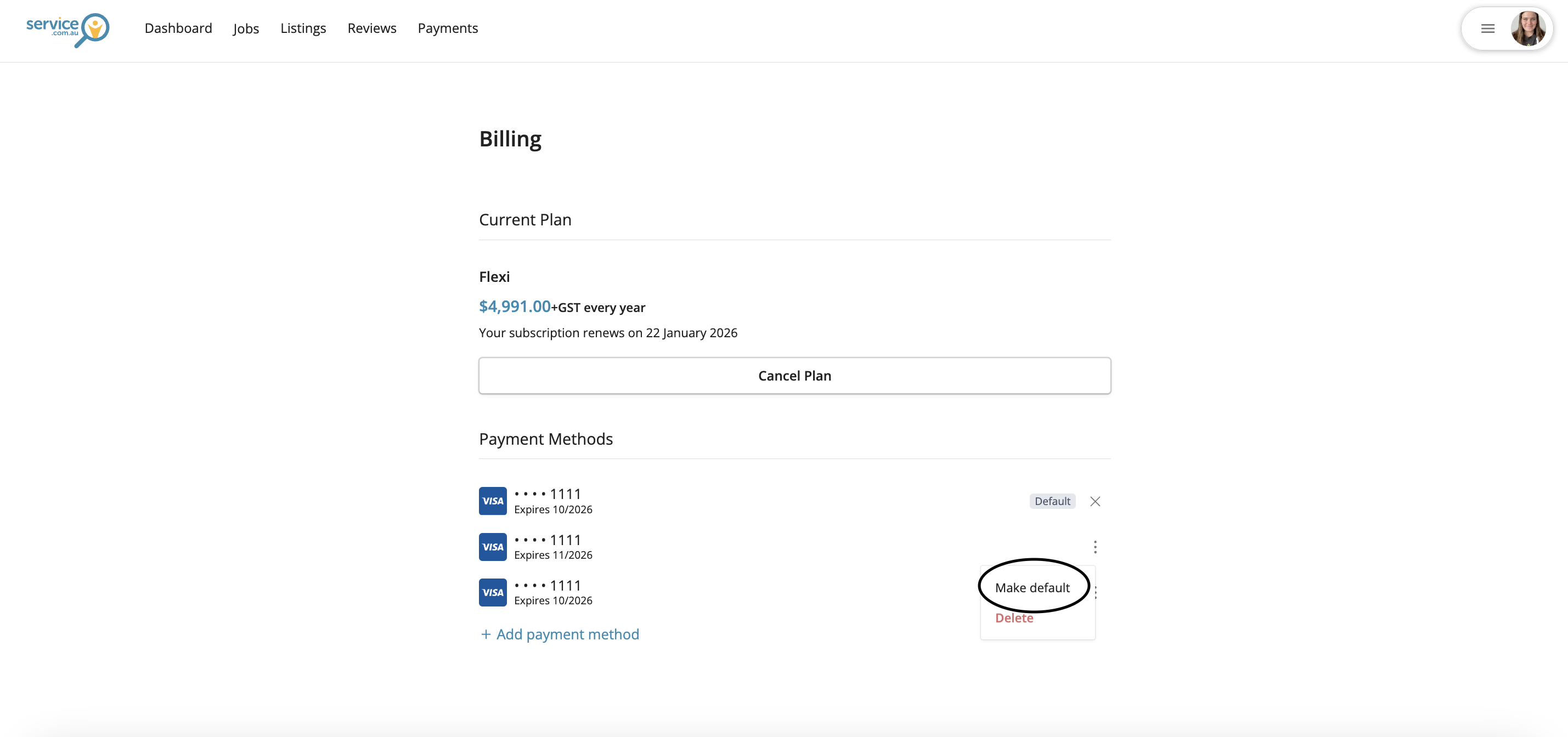Image resolution: width=1568 pixels, height=737 pixels.
Task: Open the hamburger menu icon
Action: [1488, 29]
